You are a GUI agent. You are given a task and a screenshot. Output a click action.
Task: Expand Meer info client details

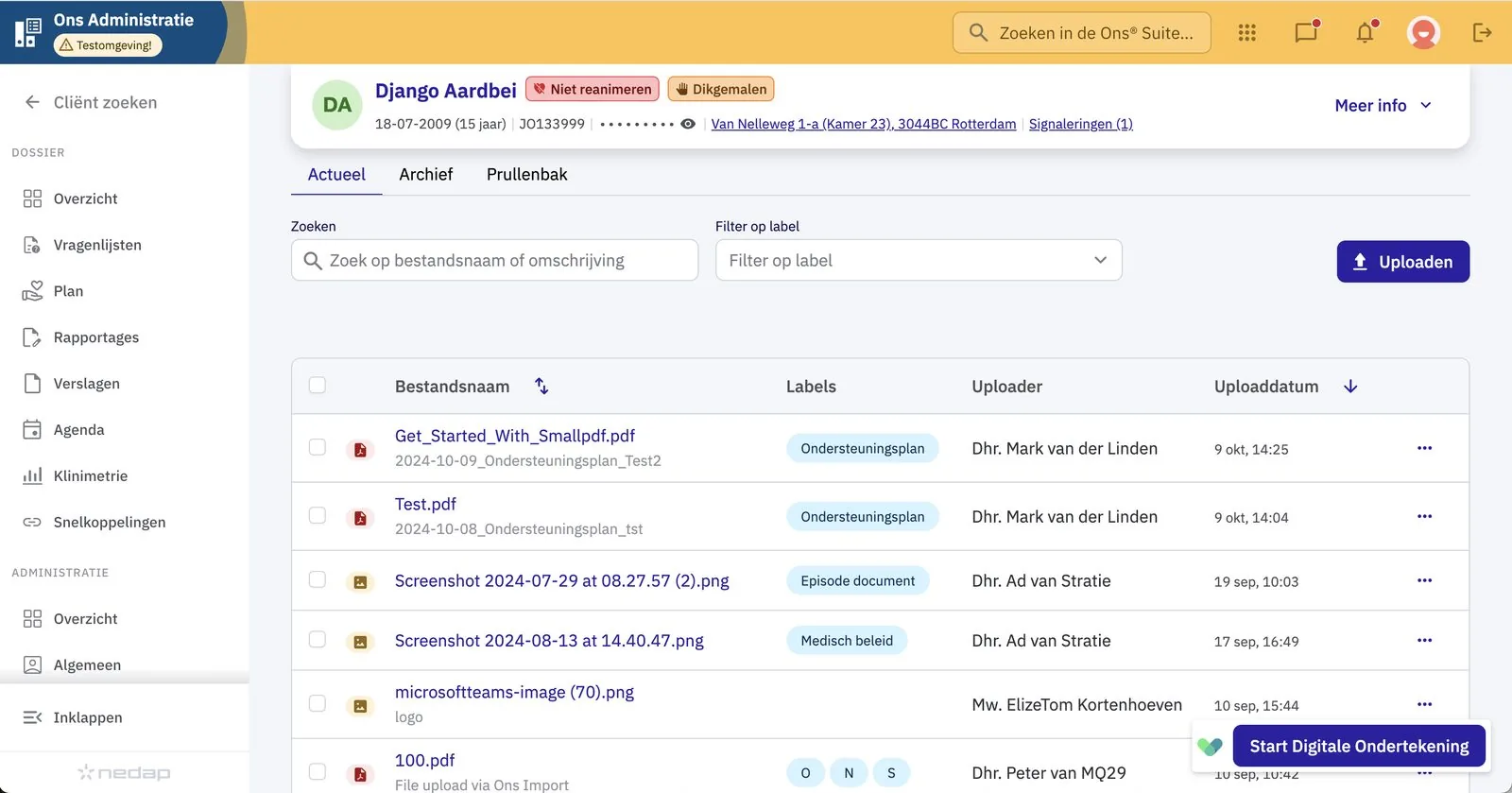1383,106
